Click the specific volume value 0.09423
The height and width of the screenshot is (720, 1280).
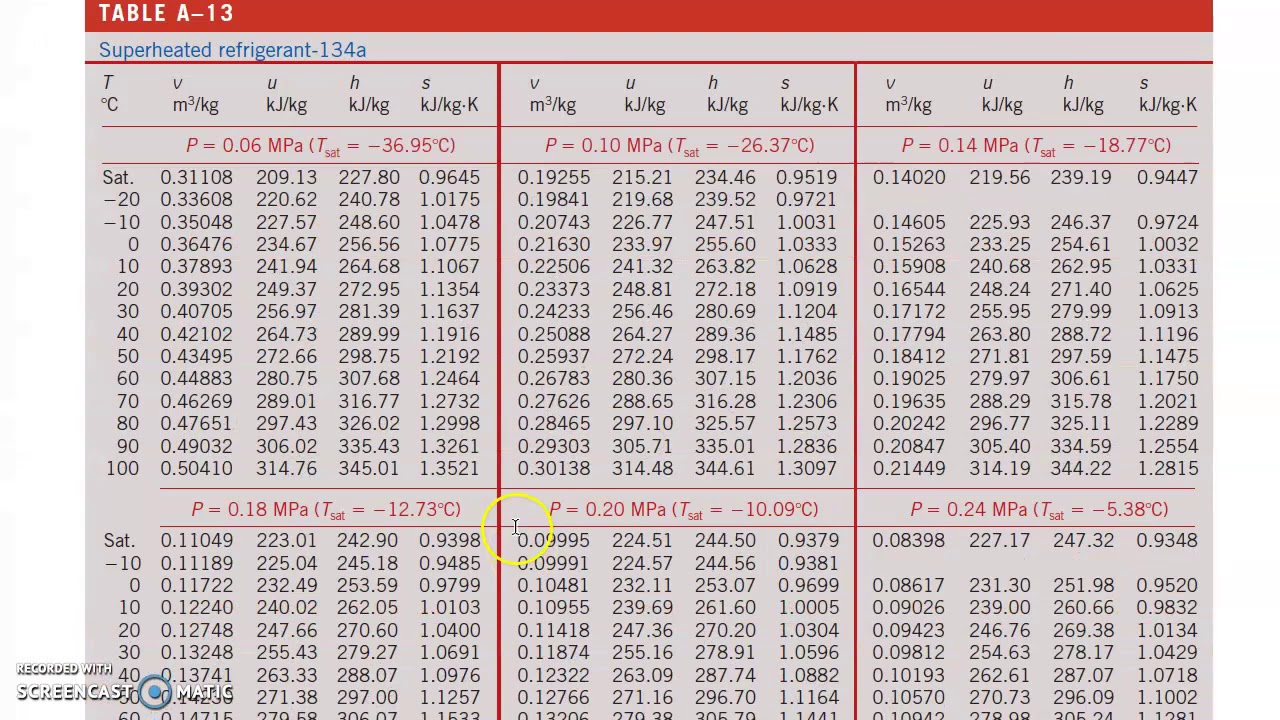(x=909, y=631)
